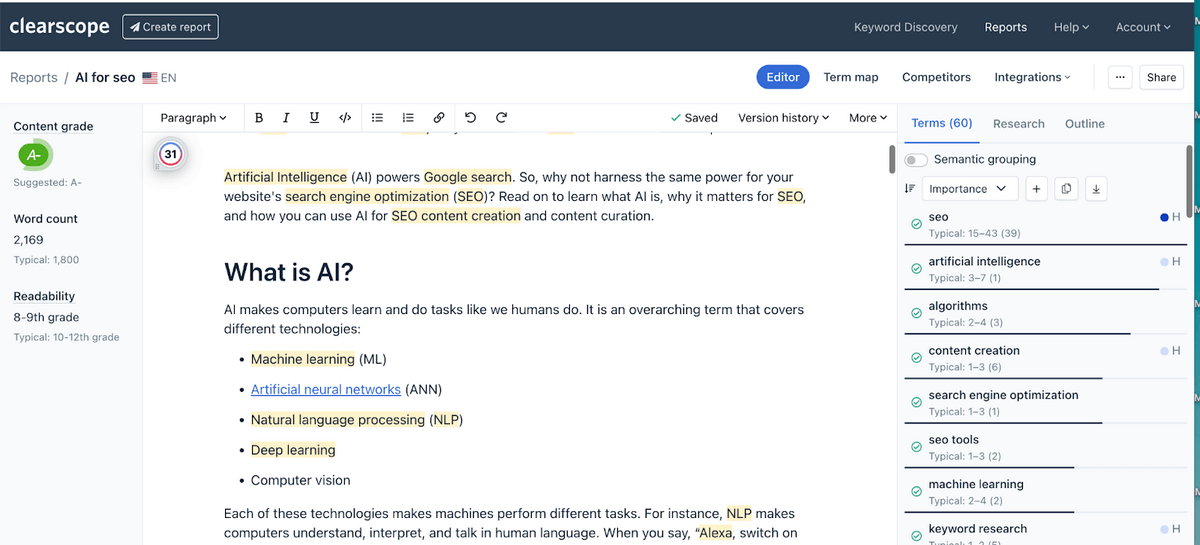
Task: Switch to the Research tab
Action: pos(1018,124)
